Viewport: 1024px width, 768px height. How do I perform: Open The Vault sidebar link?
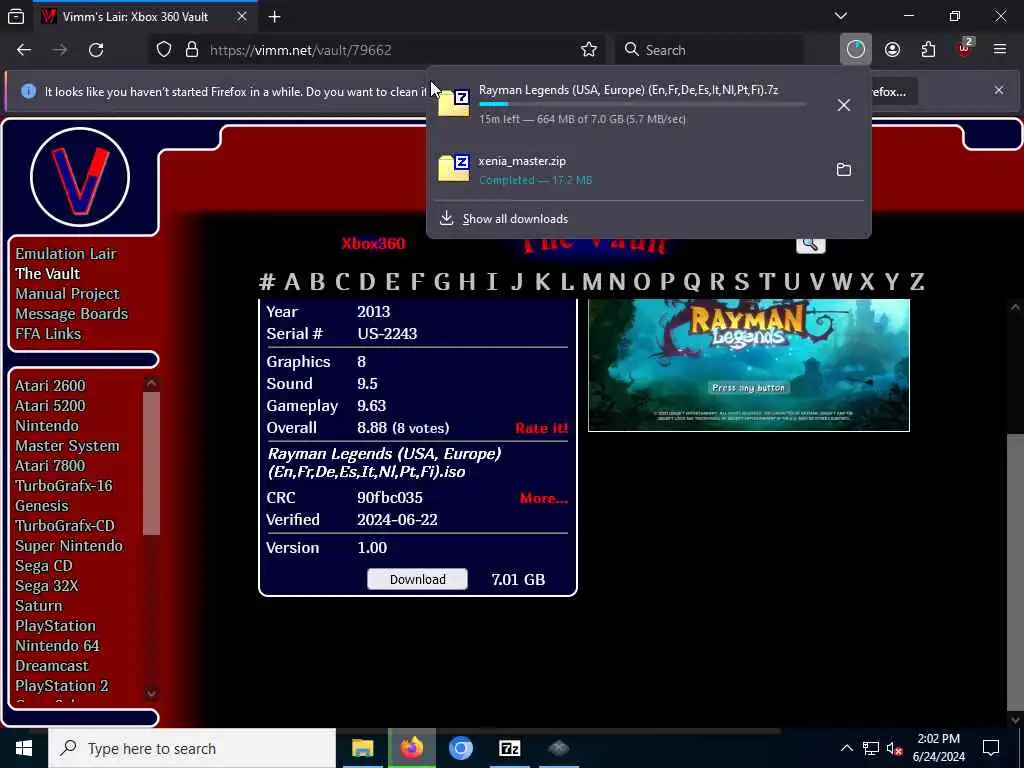pos(48,274)
